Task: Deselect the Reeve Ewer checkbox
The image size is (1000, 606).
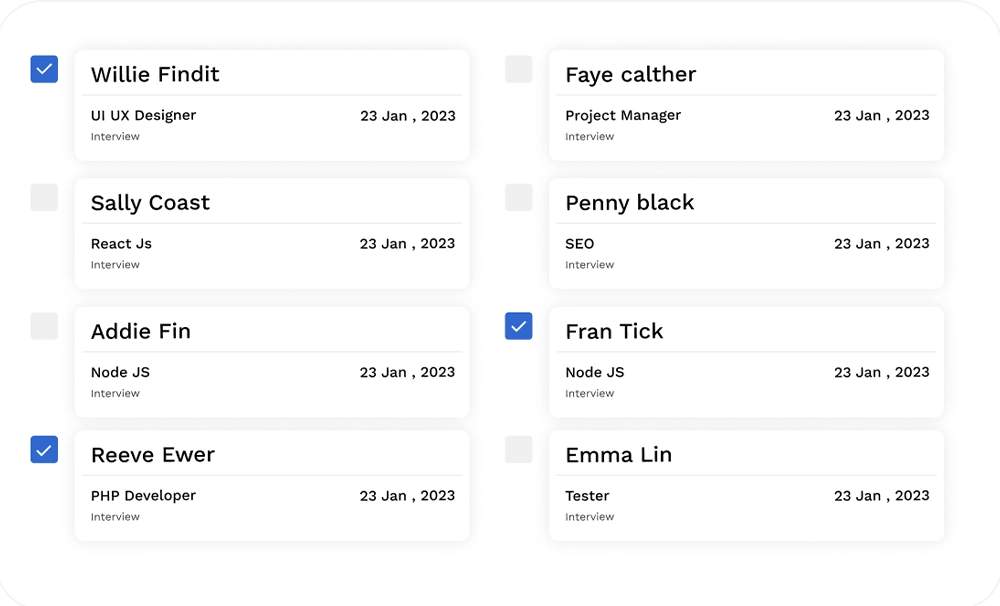Action: 44,449
